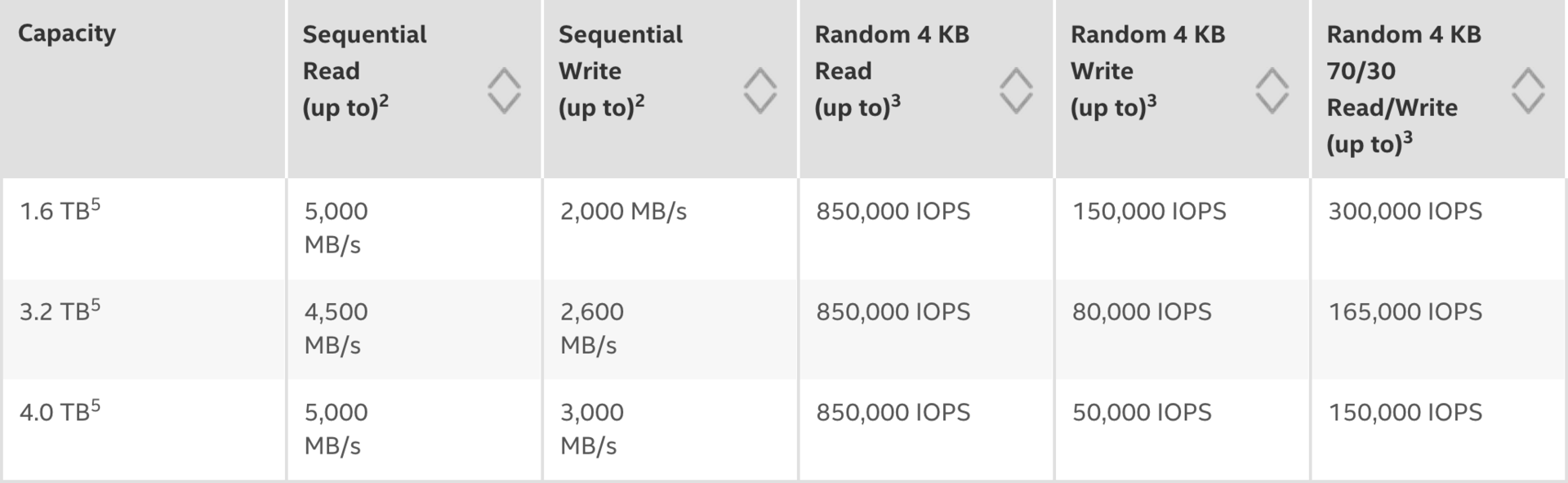The width and height of the screenshot is (1568, 483).
Task: Select the Sequential Read header label
Action: click(x=365, y=52)
